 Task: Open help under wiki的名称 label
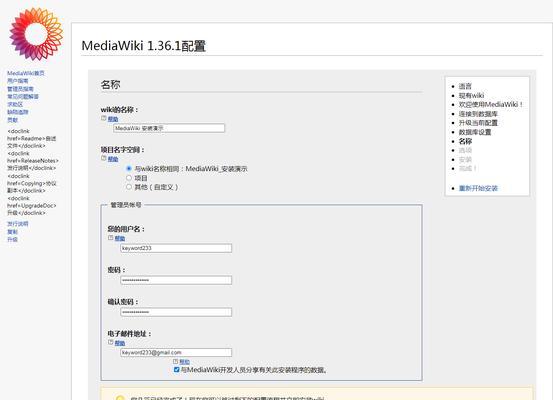click(113, 119)
